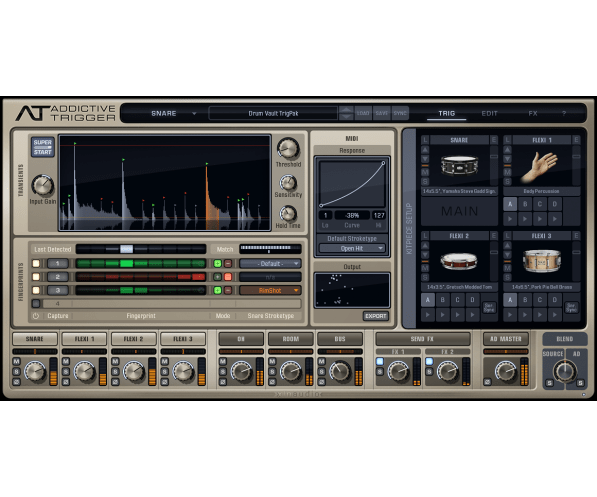Click fingerprint number 2 button
The height and width of the screenshot is (497, 597).
(58, 277)
